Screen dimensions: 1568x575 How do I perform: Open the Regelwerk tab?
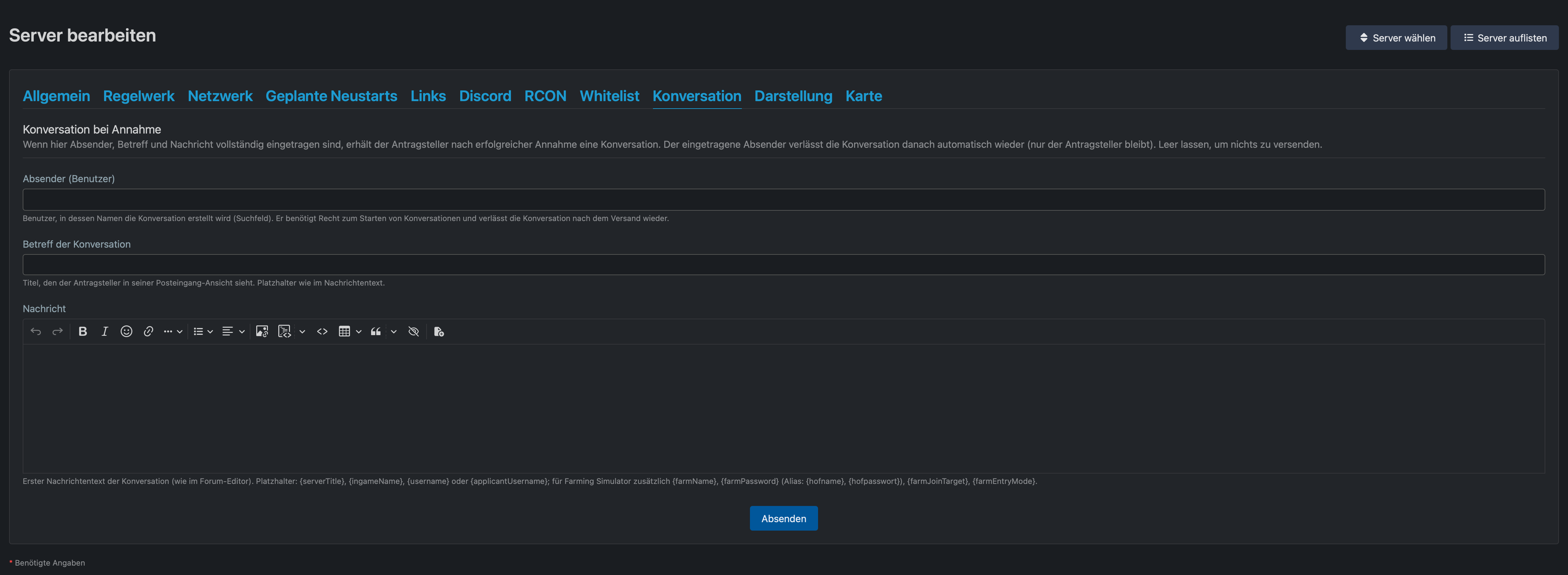139,96
